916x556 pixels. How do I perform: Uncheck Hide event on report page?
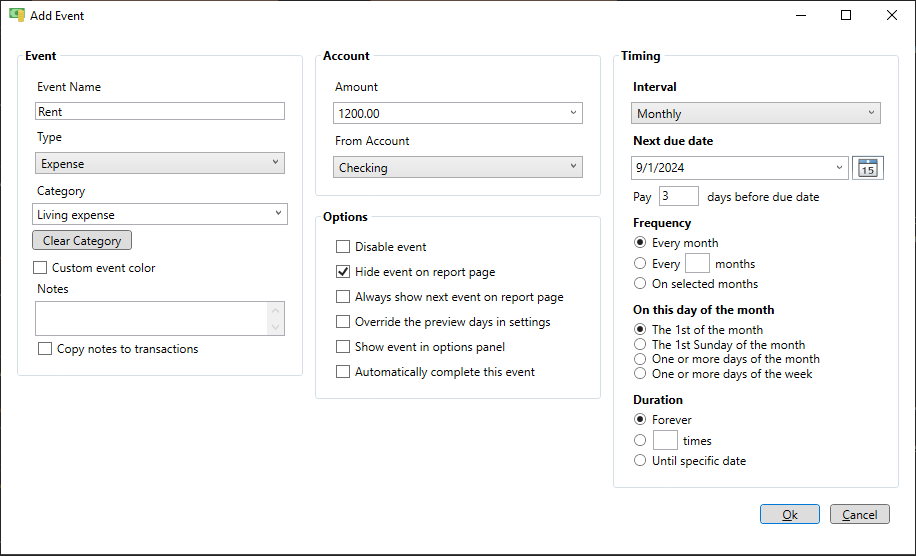point(343,272)
